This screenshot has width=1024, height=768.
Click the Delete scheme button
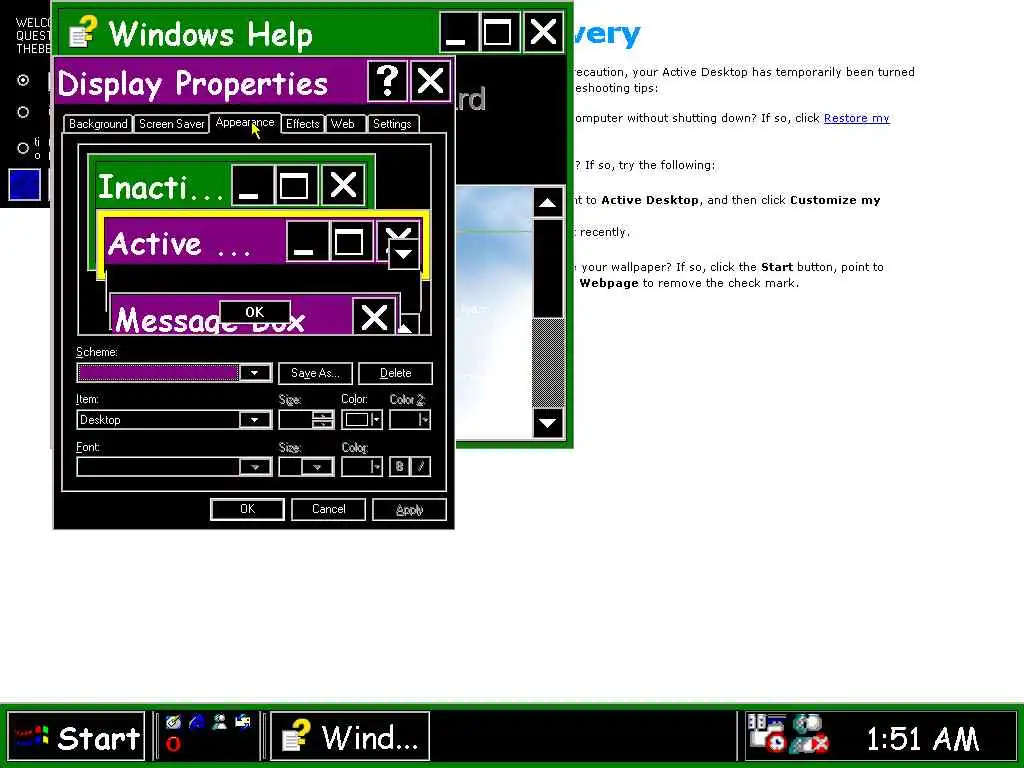[x=395, y=373]
